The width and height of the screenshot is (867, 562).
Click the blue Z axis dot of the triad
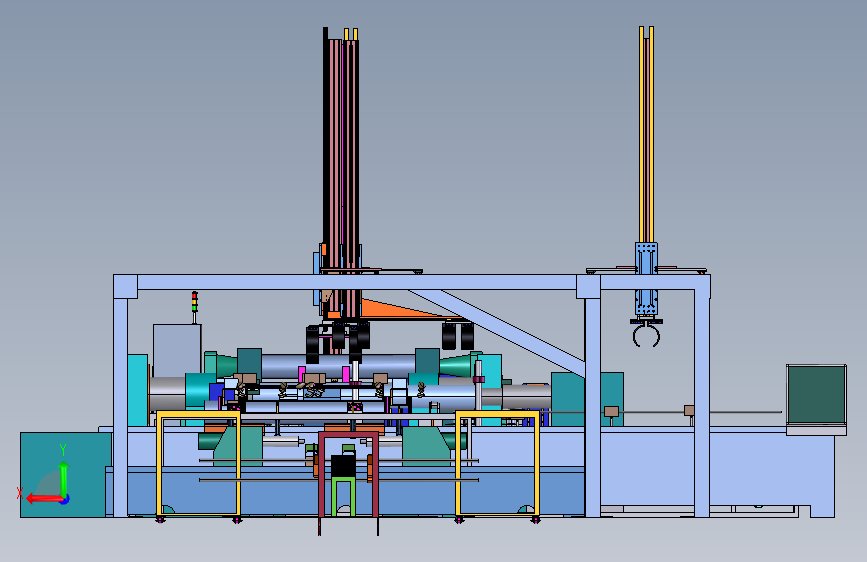click(x=65, y=499)
